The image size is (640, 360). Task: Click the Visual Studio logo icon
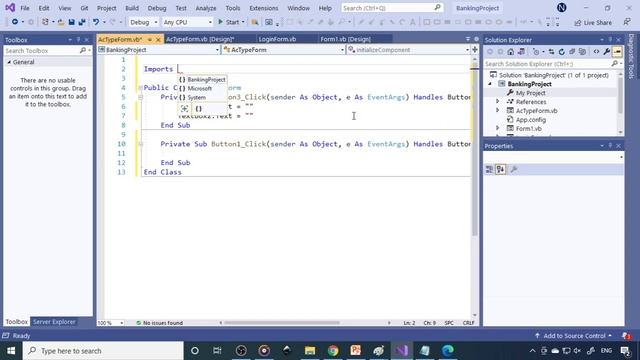coord(10,7)
